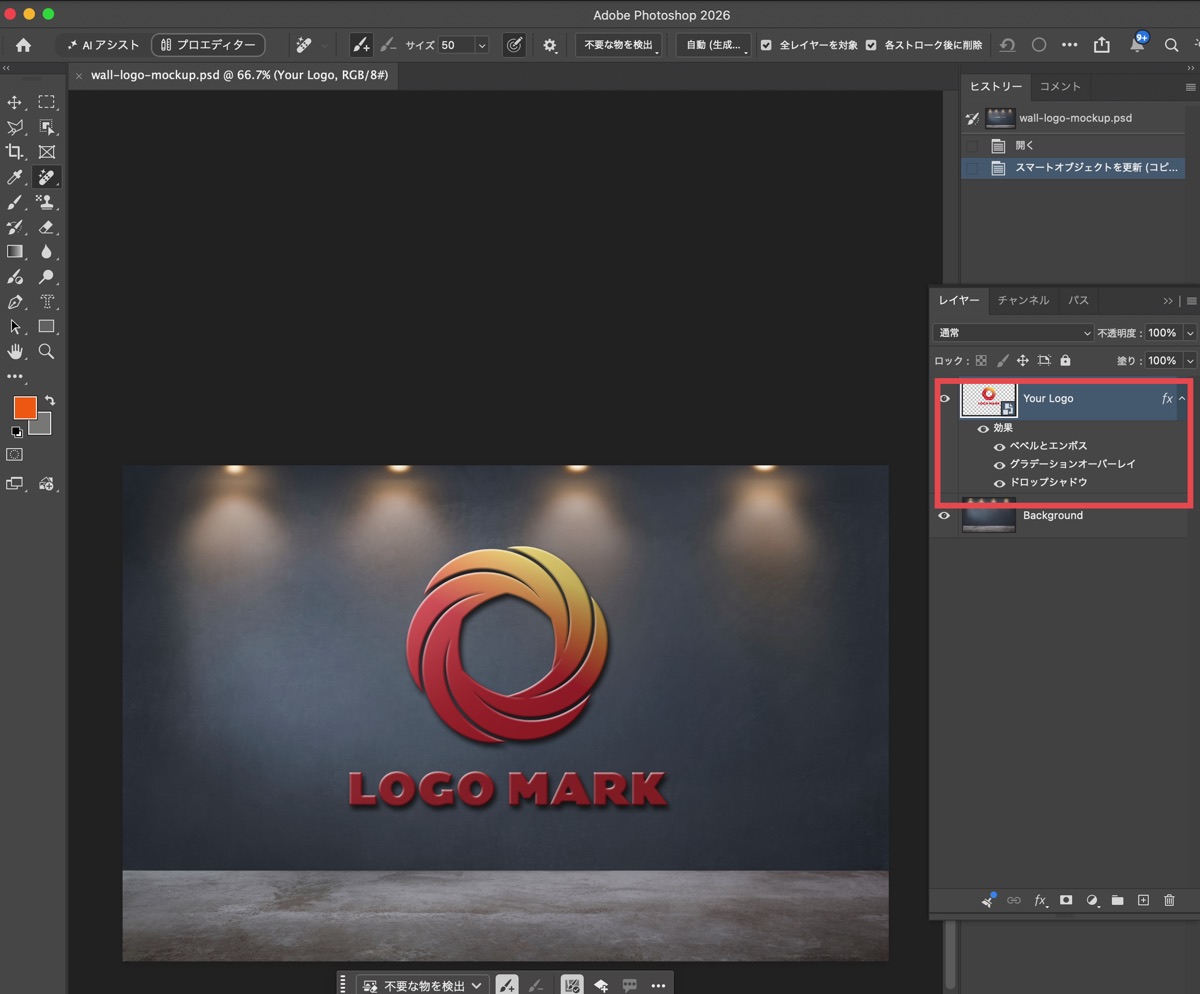Screen dimensions: 1200x994
Task: Select the Adjustment Brush tool
Action: [15, 277]
